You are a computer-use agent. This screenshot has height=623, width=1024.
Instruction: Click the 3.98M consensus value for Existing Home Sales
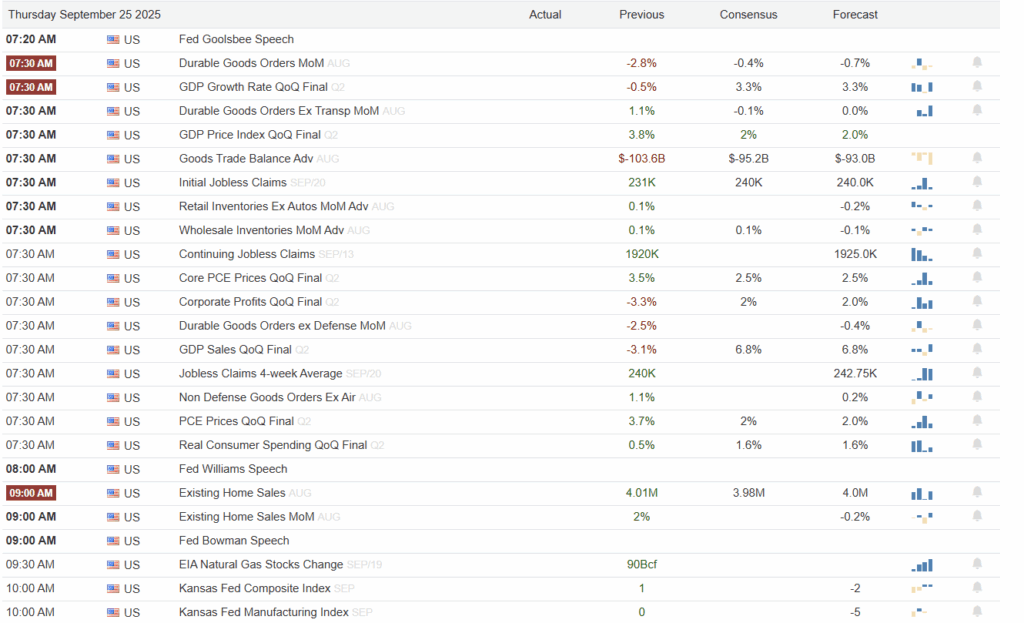[748, 493]
